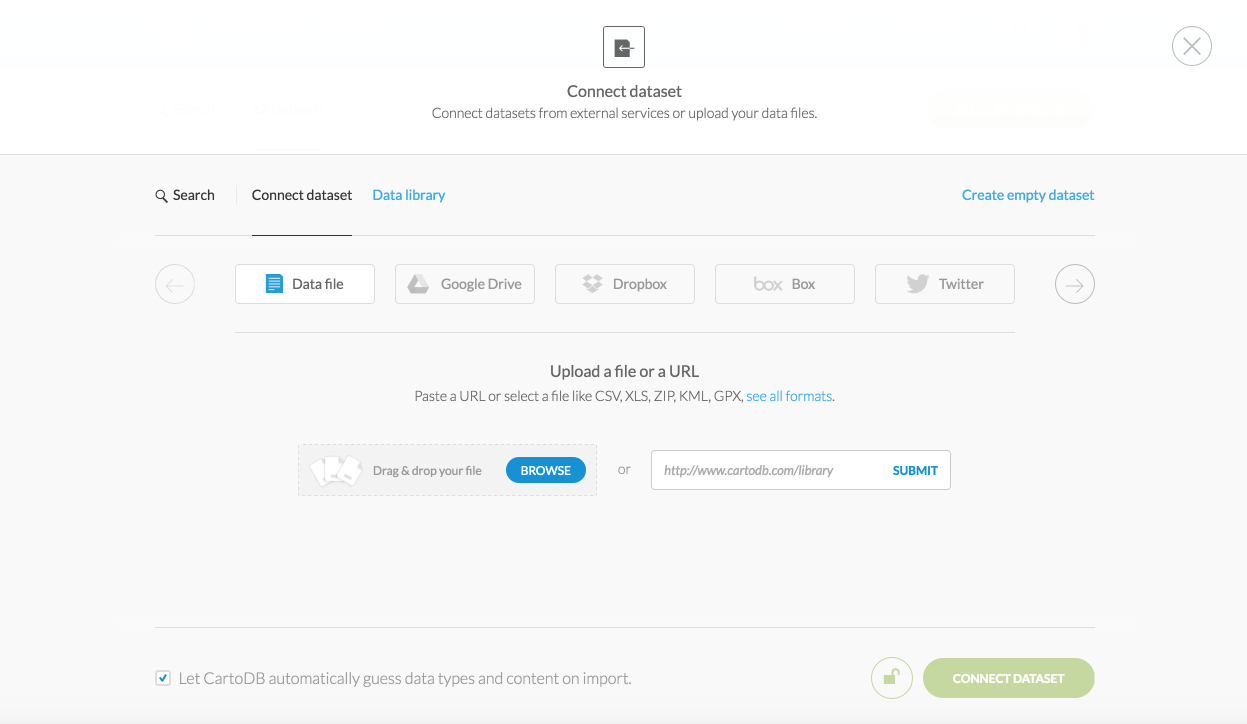
Task: Choose the Box connector
Action: click(785, 284)
